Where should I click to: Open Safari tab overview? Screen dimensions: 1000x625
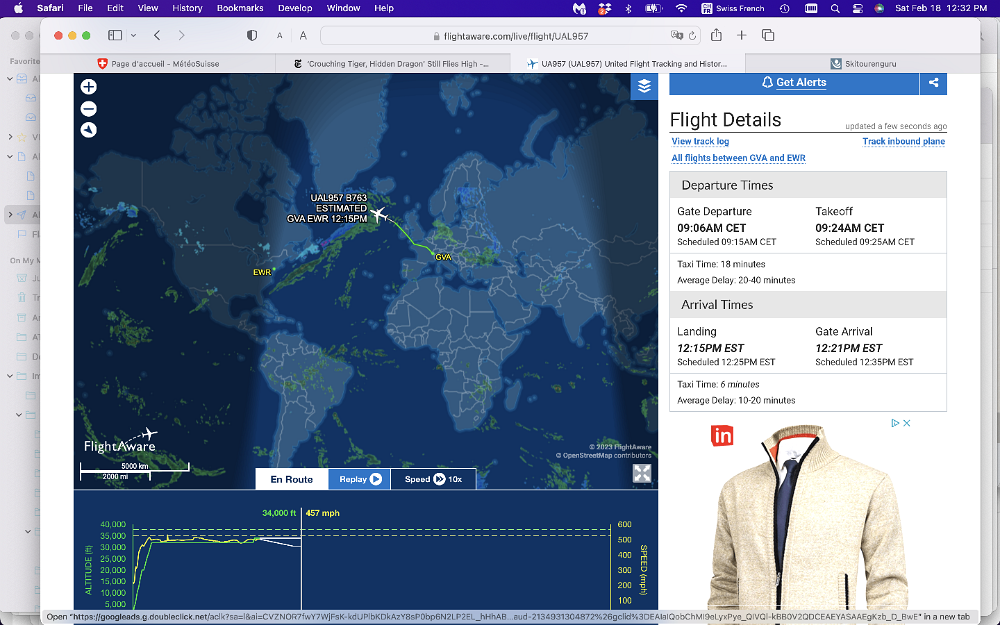[768, 35]
